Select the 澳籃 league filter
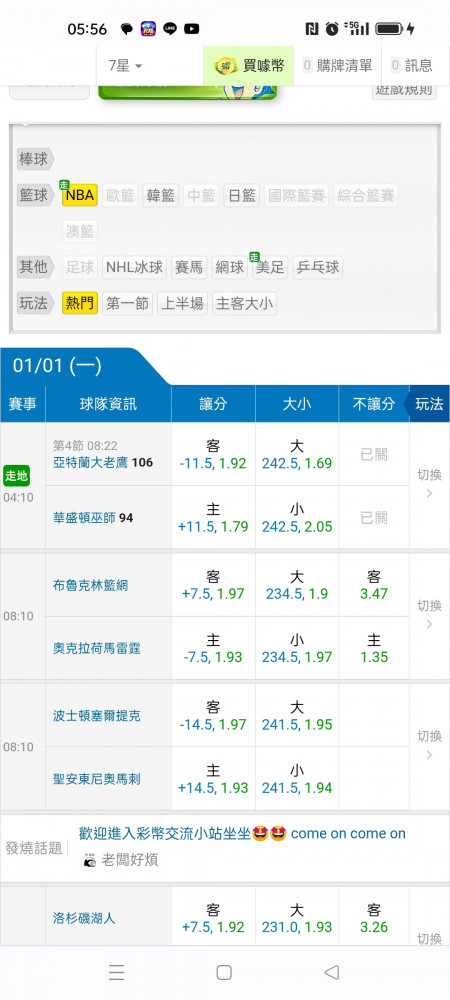Image resolution: width=450 pixels, height=1000 pixels. 80,231
